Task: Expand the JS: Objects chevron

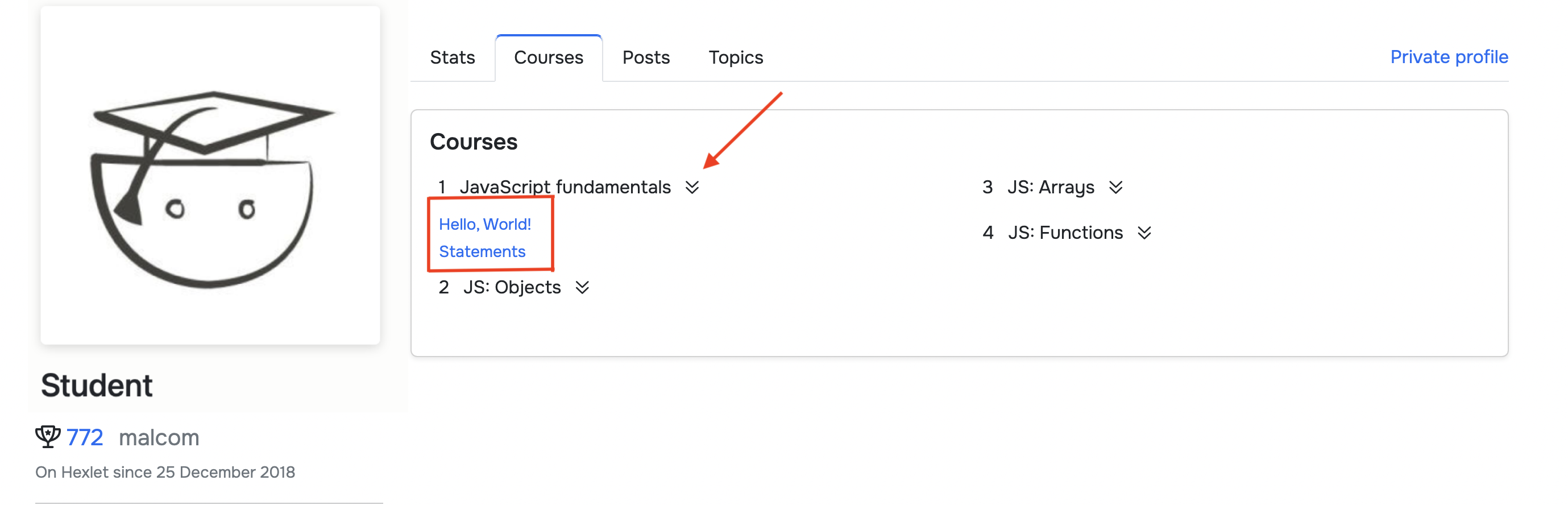Action: [x=583, y=288]
